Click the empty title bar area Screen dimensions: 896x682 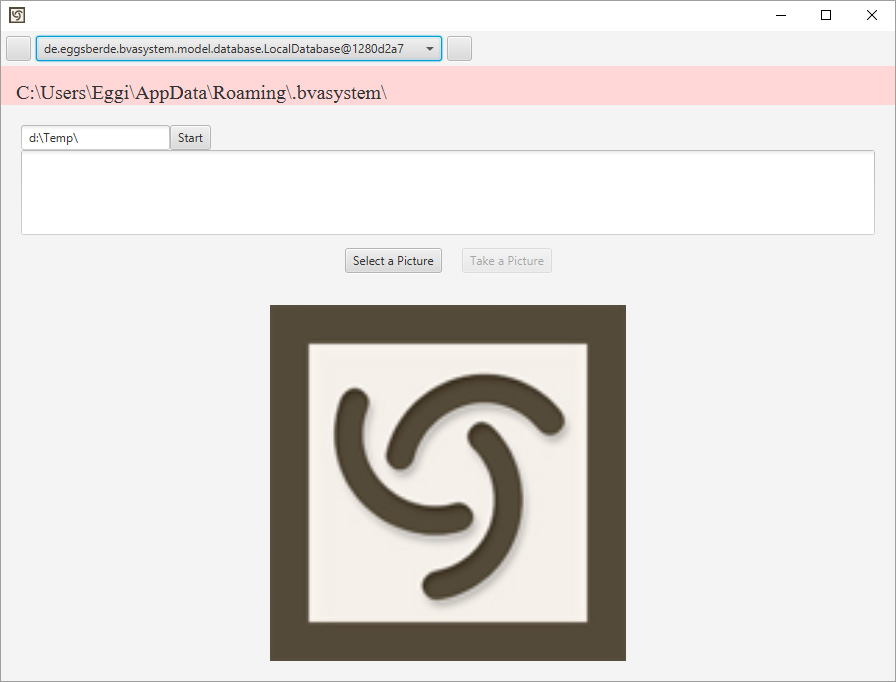click(400, 15)
